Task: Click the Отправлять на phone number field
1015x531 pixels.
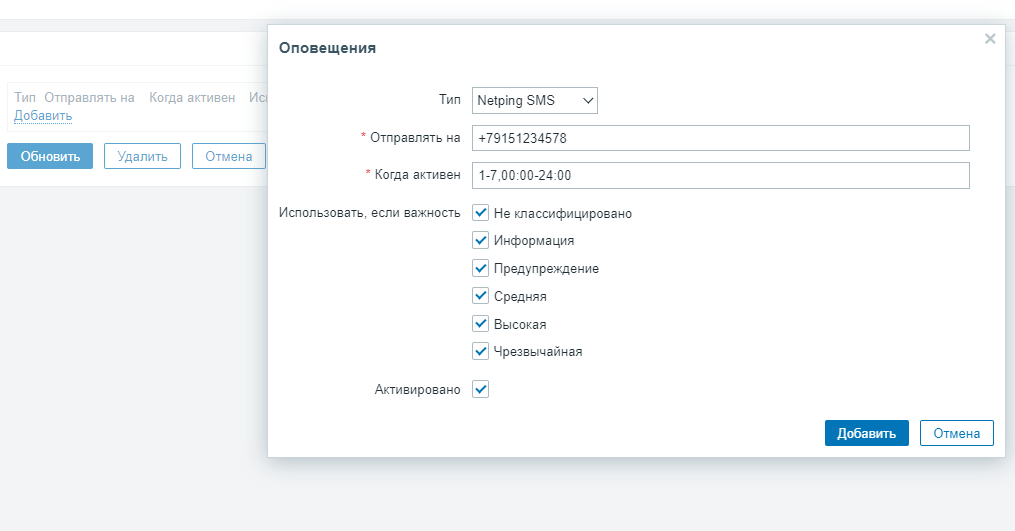Action: [720, 138]
